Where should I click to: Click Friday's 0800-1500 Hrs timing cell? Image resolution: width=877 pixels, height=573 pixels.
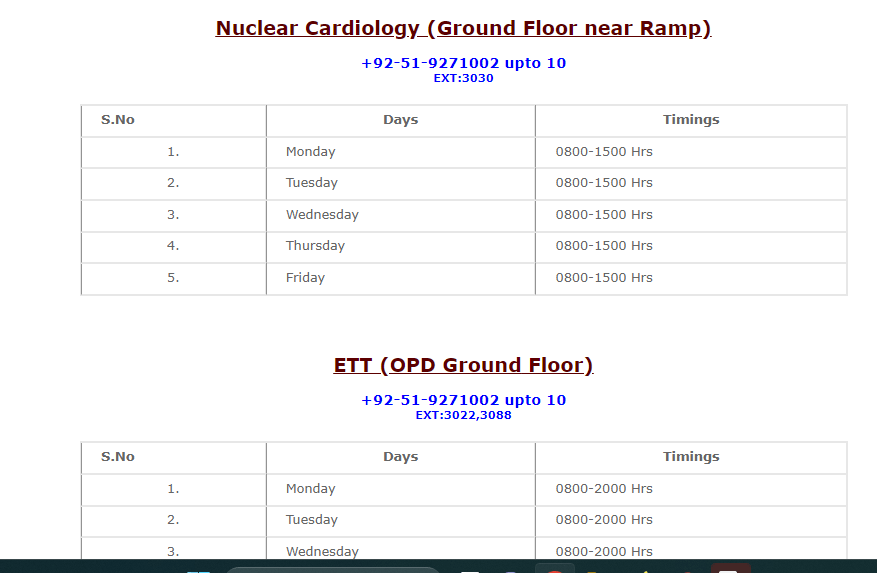(604, 278)
